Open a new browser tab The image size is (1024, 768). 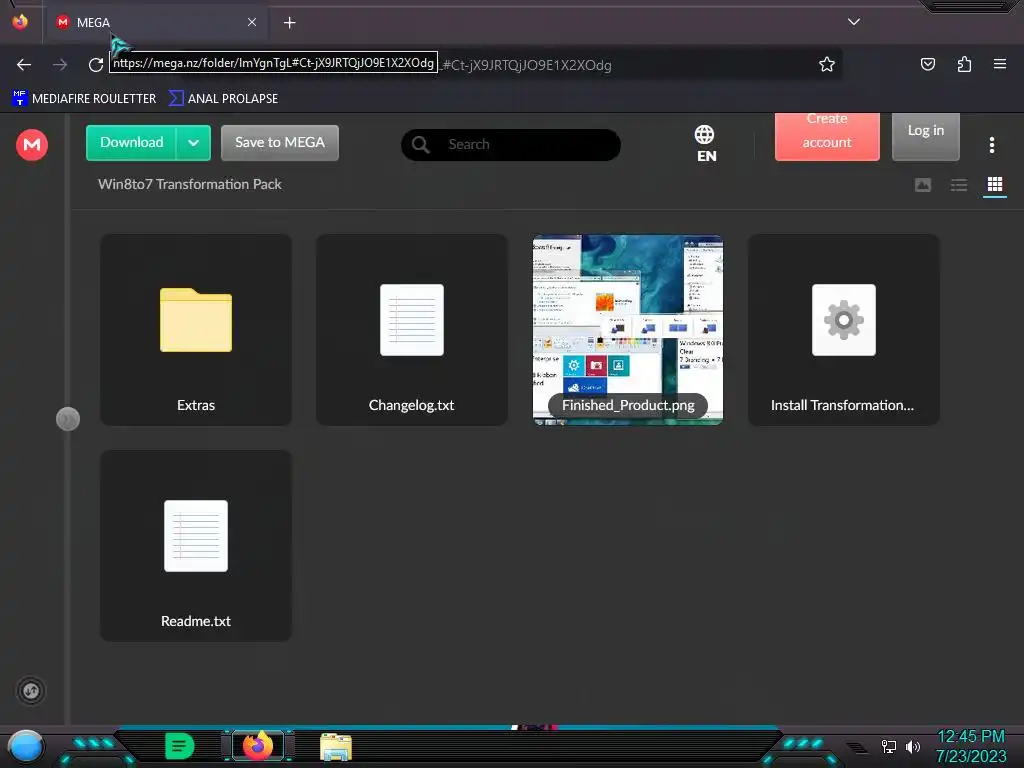pyautogui.click(x=289, y=23)
